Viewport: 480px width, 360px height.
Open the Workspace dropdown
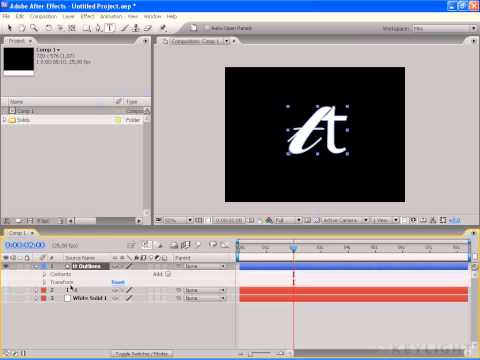(x=445, y=28)
